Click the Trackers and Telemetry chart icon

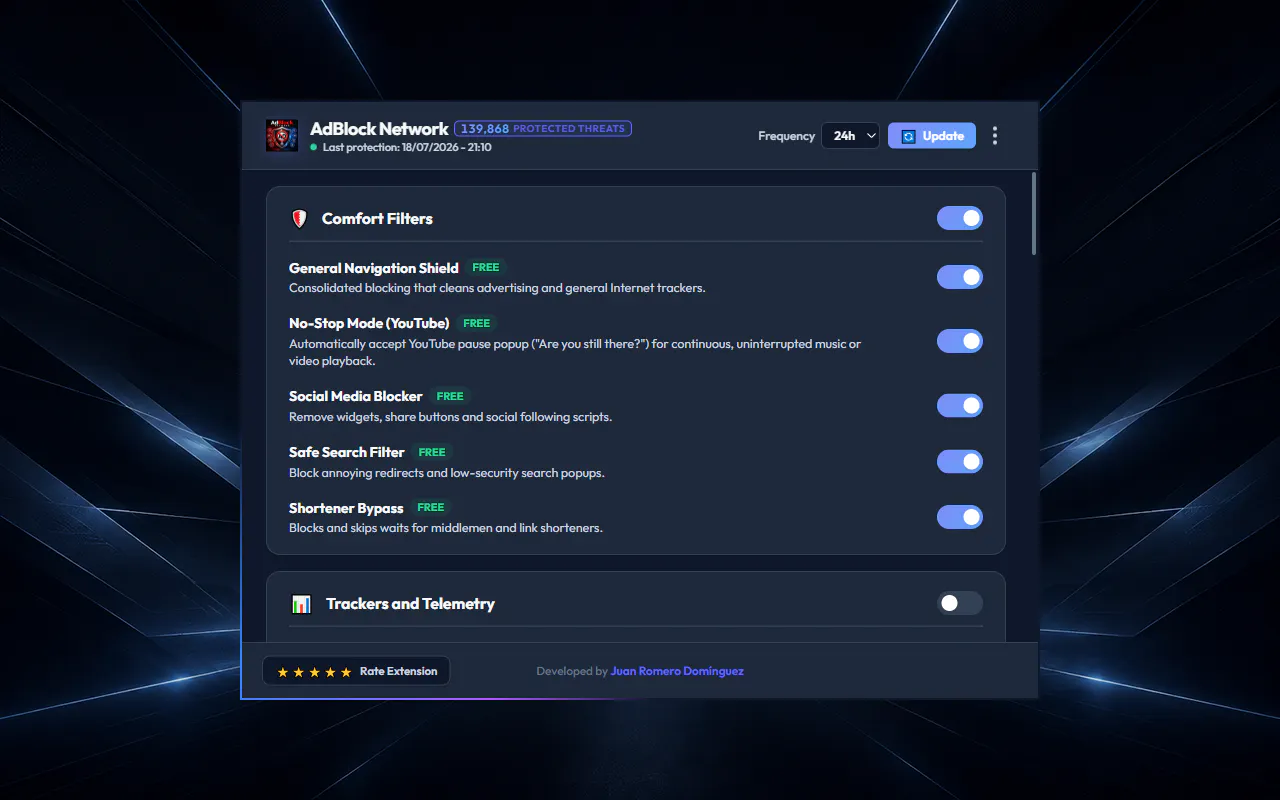301,604
